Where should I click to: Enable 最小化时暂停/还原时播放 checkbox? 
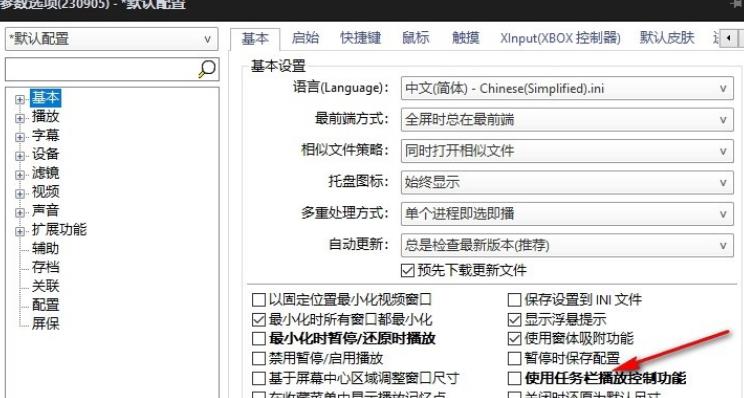259,339
